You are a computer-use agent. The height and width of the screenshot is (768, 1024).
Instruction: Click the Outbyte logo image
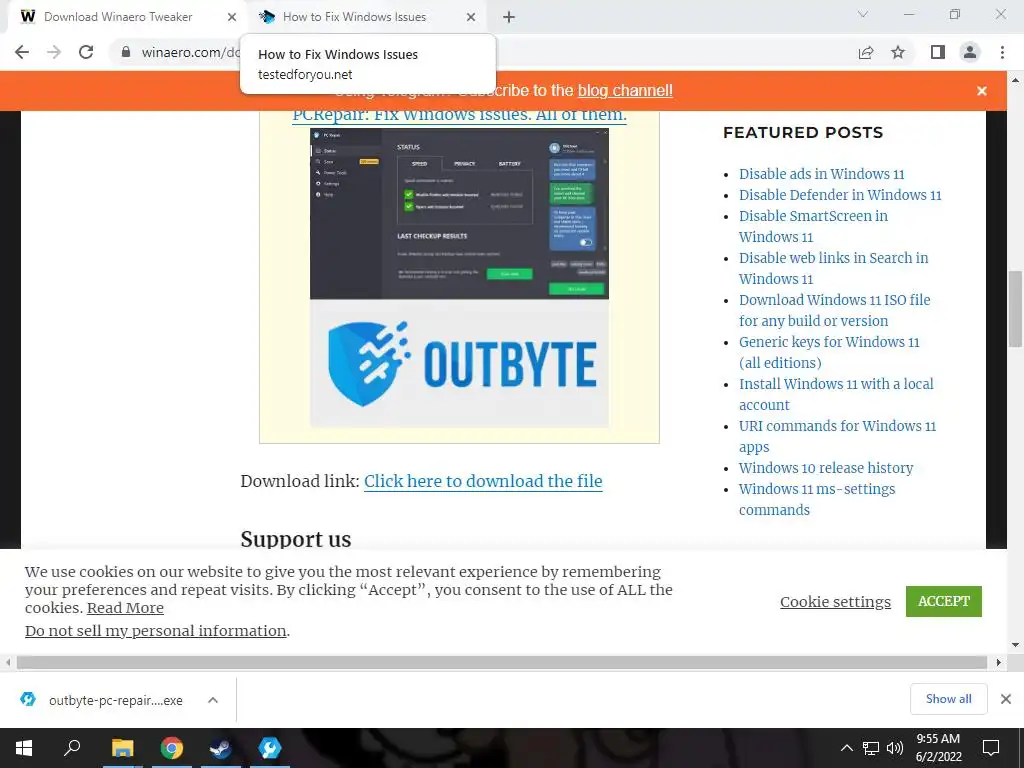point(459,363)
